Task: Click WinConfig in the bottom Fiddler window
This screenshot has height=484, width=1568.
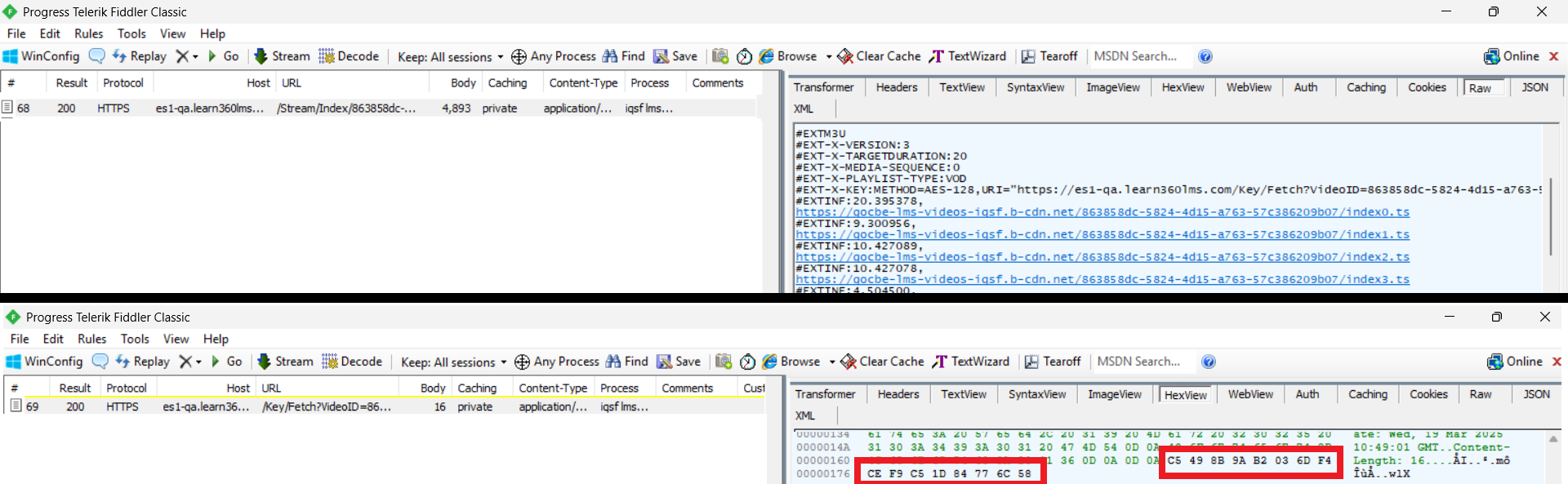Action: (44, 362)
